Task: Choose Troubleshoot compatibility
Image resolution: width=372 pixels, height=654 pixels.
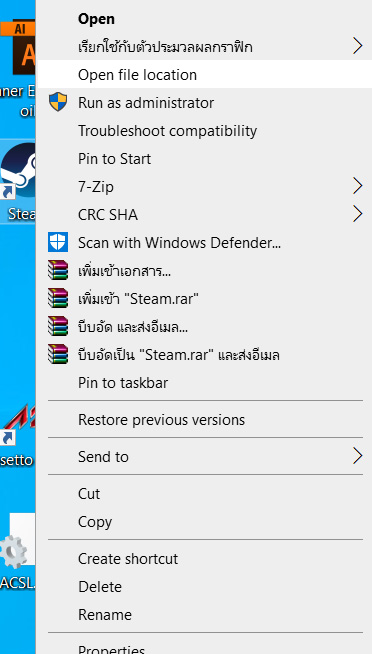Action: pyautogui.click(x=204, y=131)
